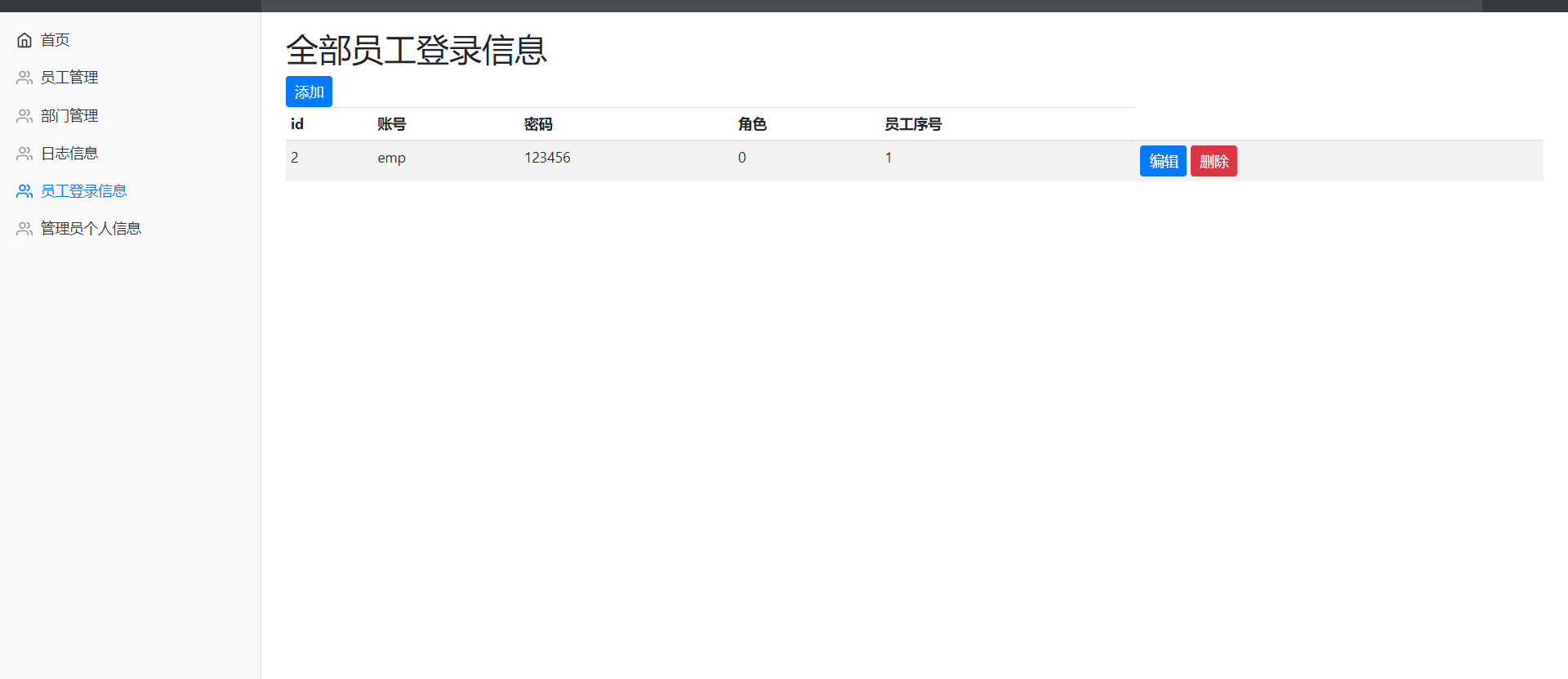Open the 首页 sidebar link
Image resolution: width=1568 pixels, height=679 pixels.
(55, 40)
